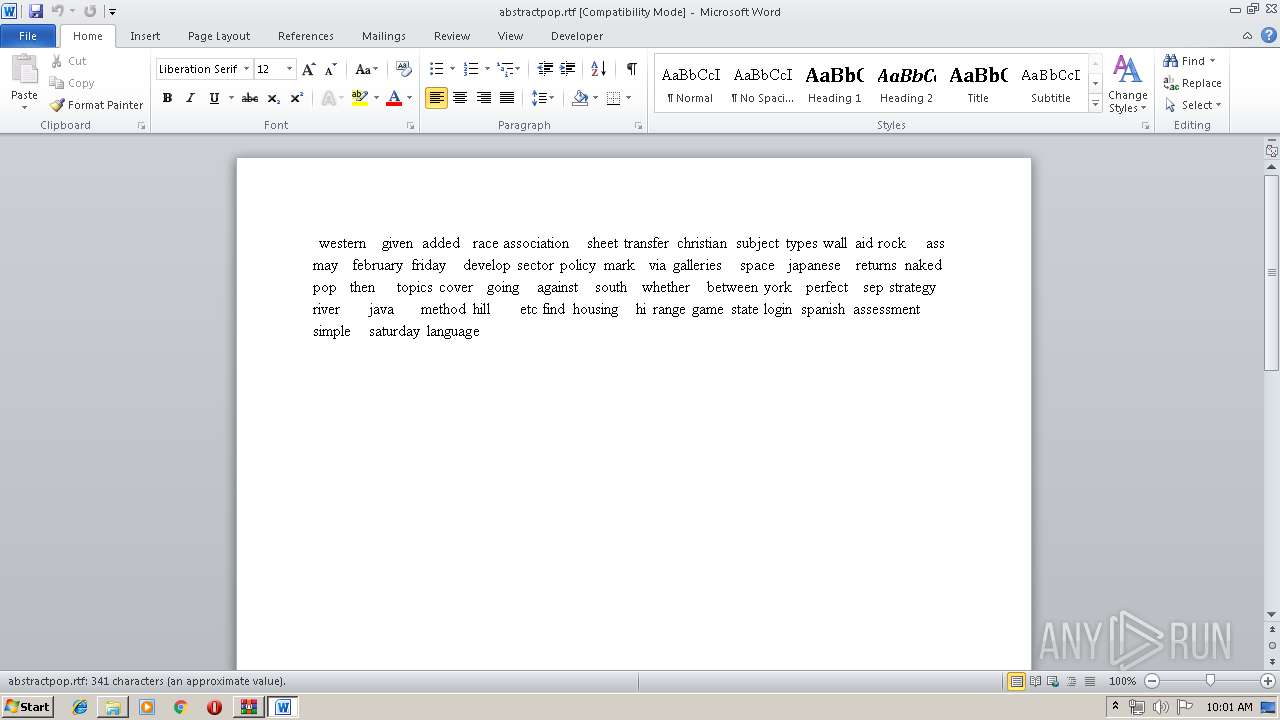Decrease paragraph indent
Viewport: 1280px width, 720px height.
coord(545,69)
